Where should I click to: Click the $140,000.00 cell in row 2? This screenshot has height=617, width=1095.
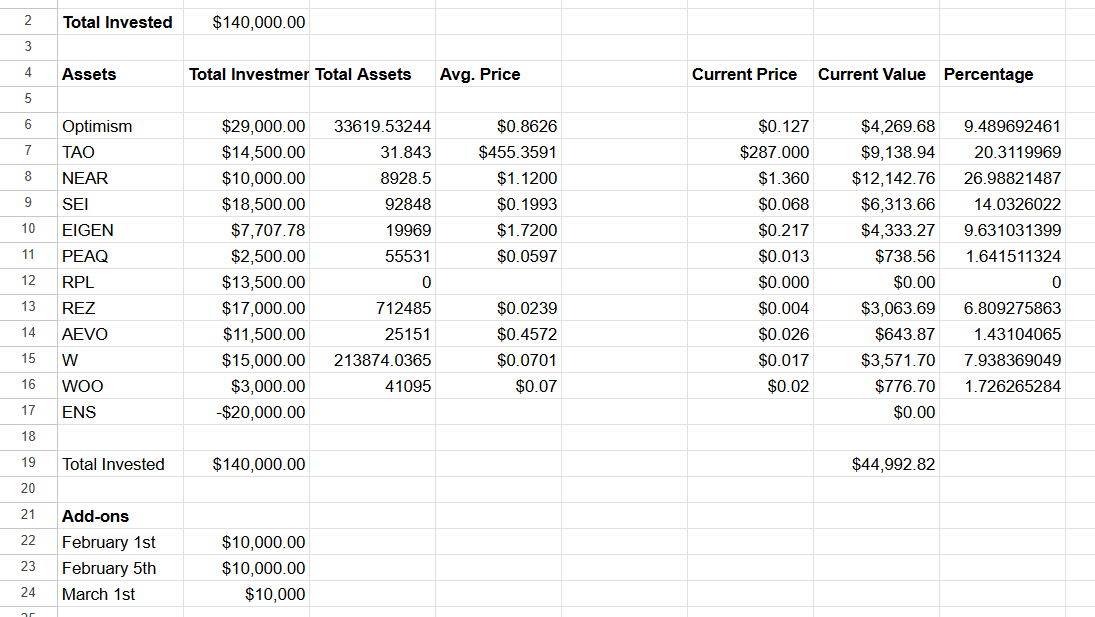247,22
